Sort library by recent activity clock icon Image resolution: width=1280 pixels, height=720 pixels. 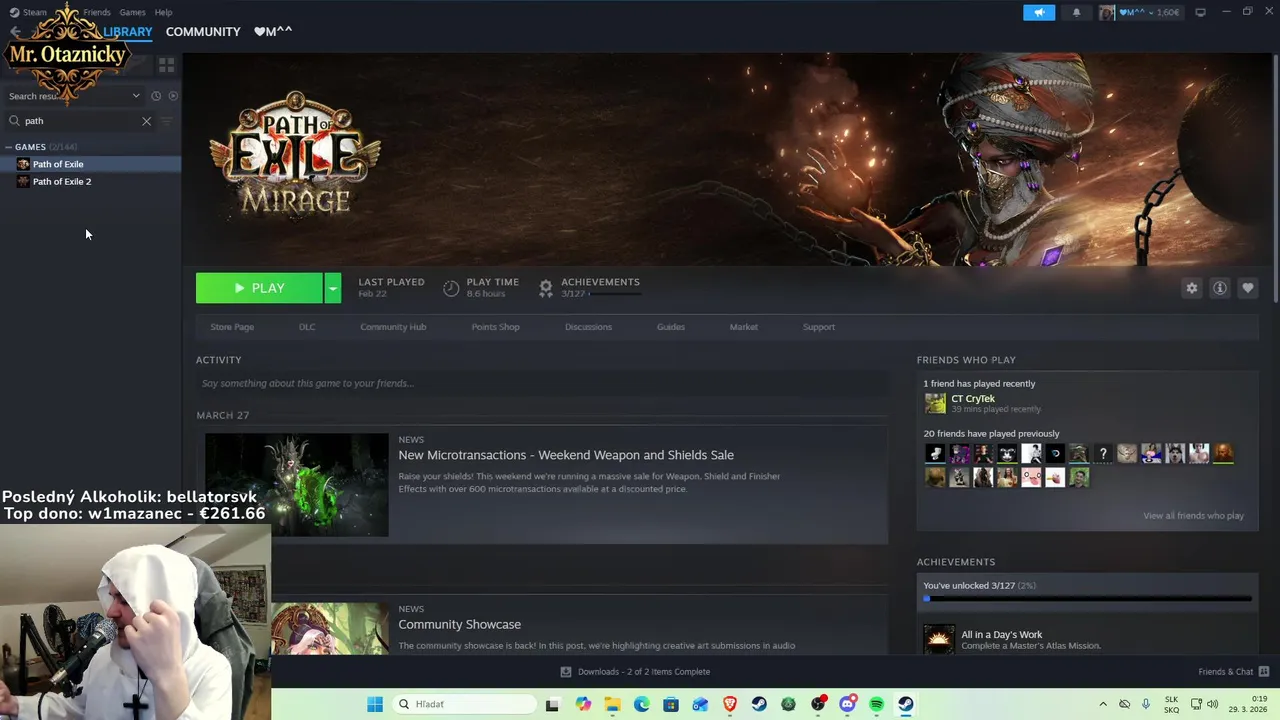[x=156, y=96]
